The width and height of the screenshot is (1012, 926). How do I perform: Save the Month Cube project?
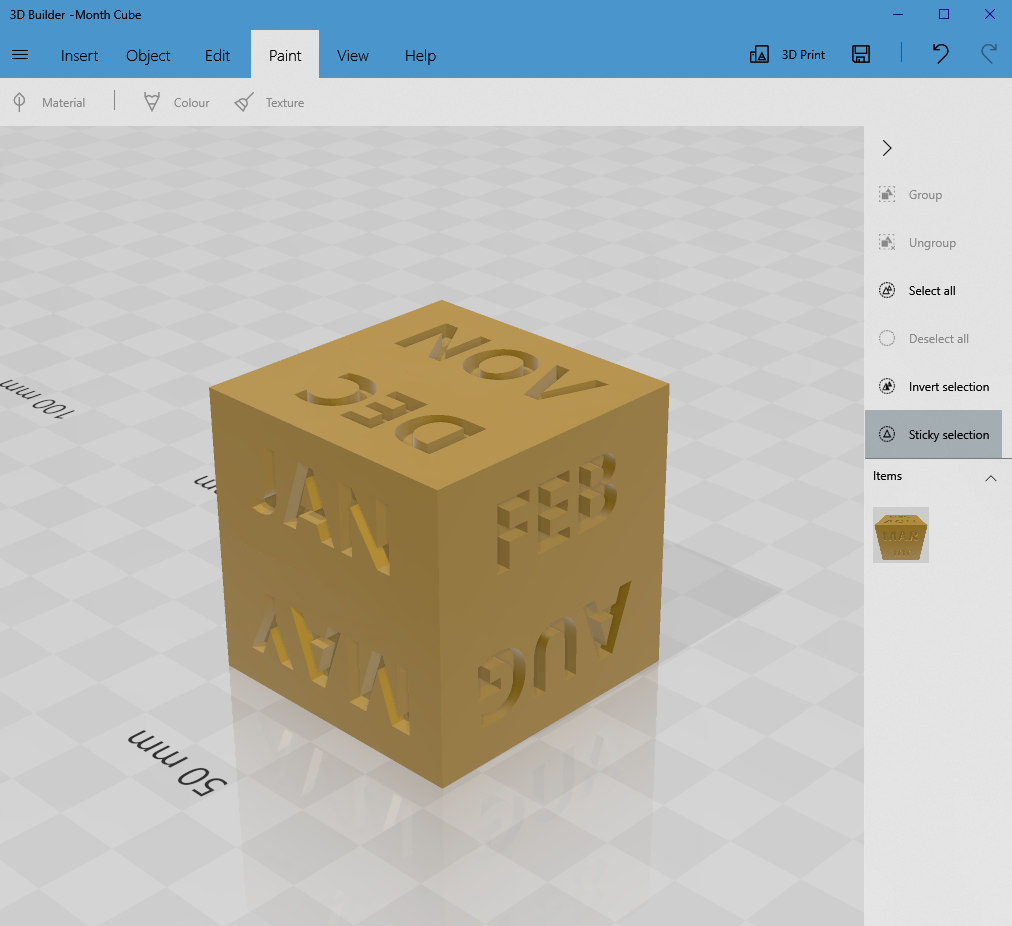[x=860, y=54]
